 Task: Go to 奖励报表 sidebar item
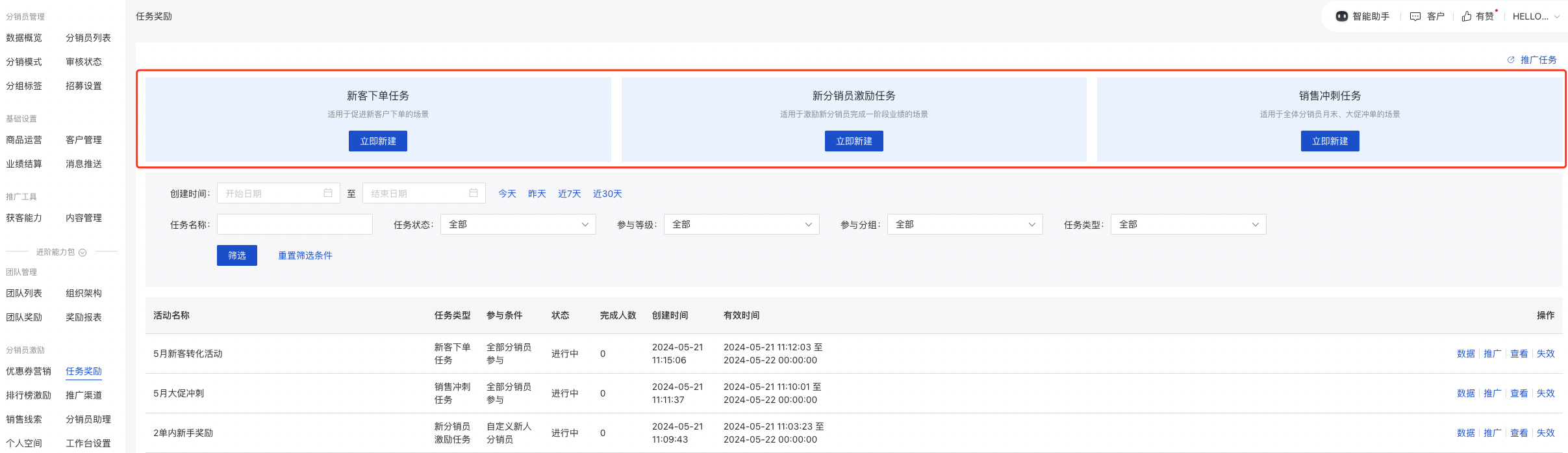pos(84,317)
